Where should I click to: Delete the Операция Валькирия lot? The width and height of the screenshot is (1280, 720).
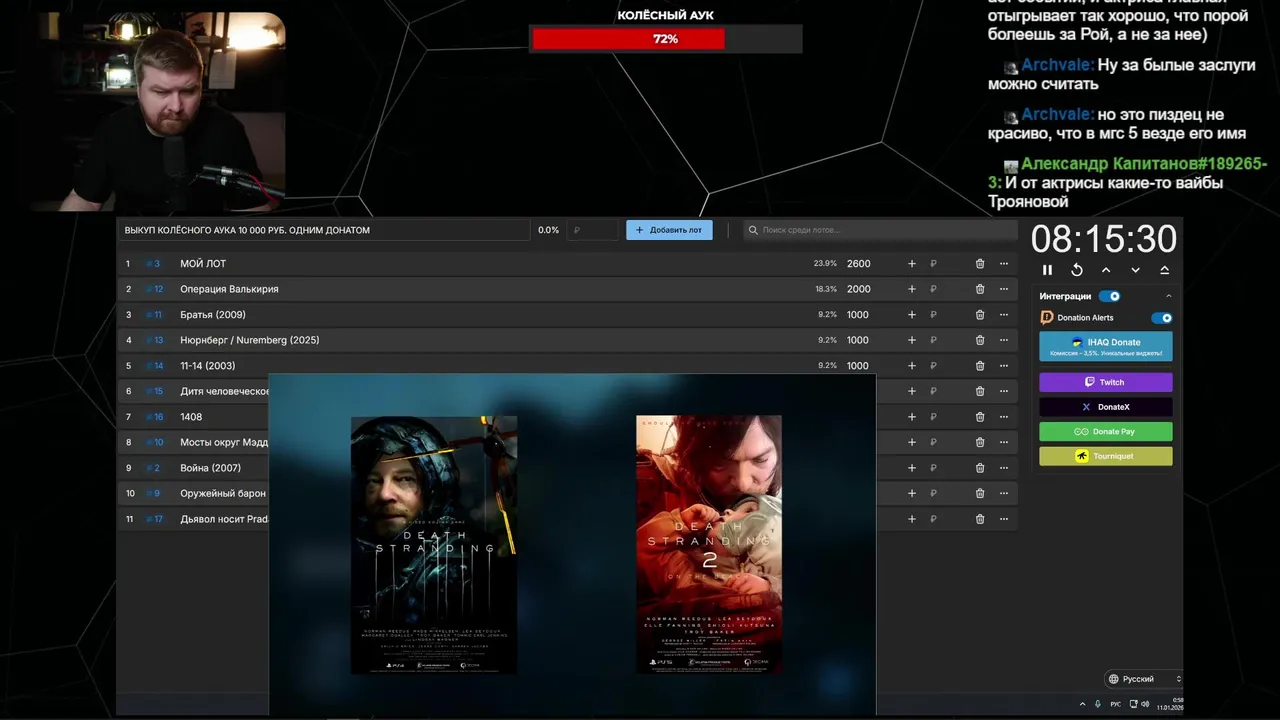980,289
